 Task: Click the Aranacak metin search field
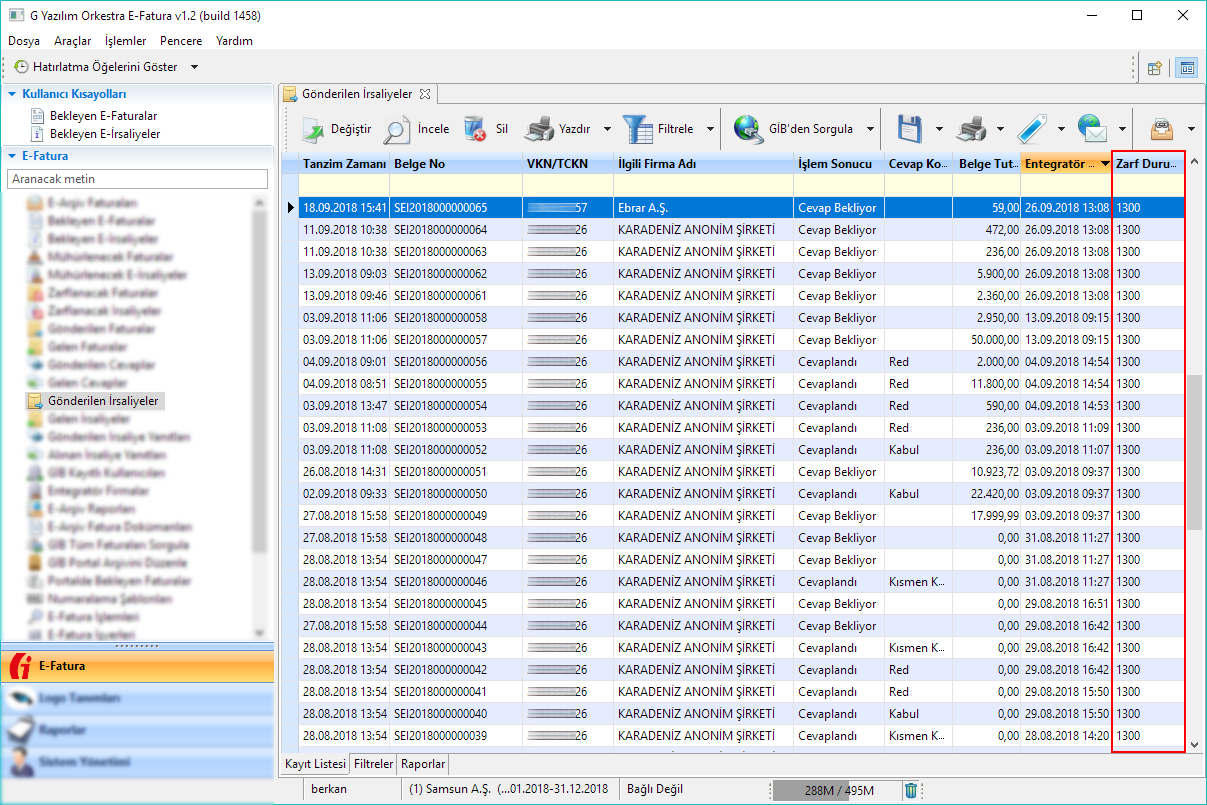(x=137, y=179)
